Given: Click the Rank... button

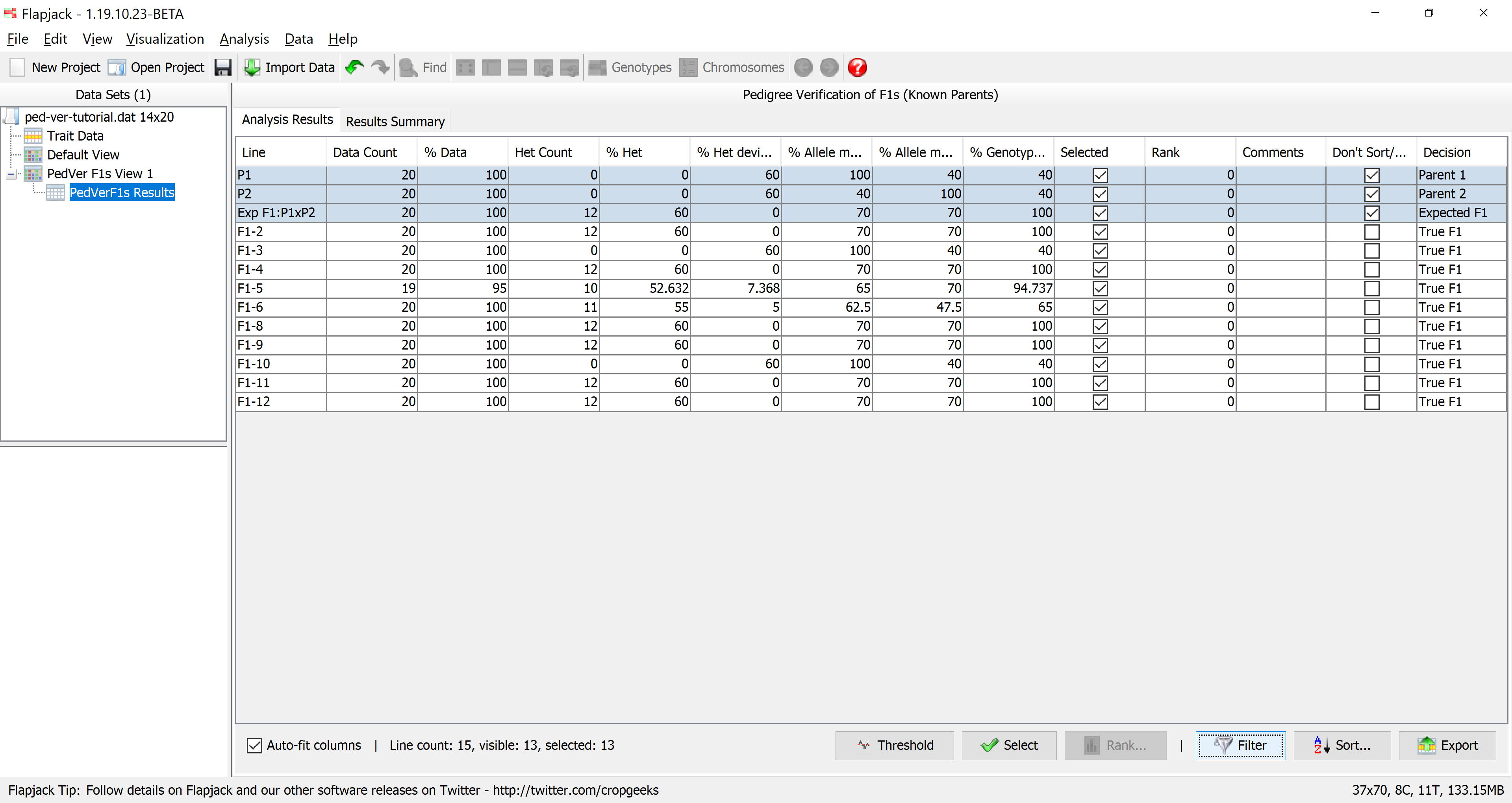Looking at the screenshot, I should tap(1115, 746).
